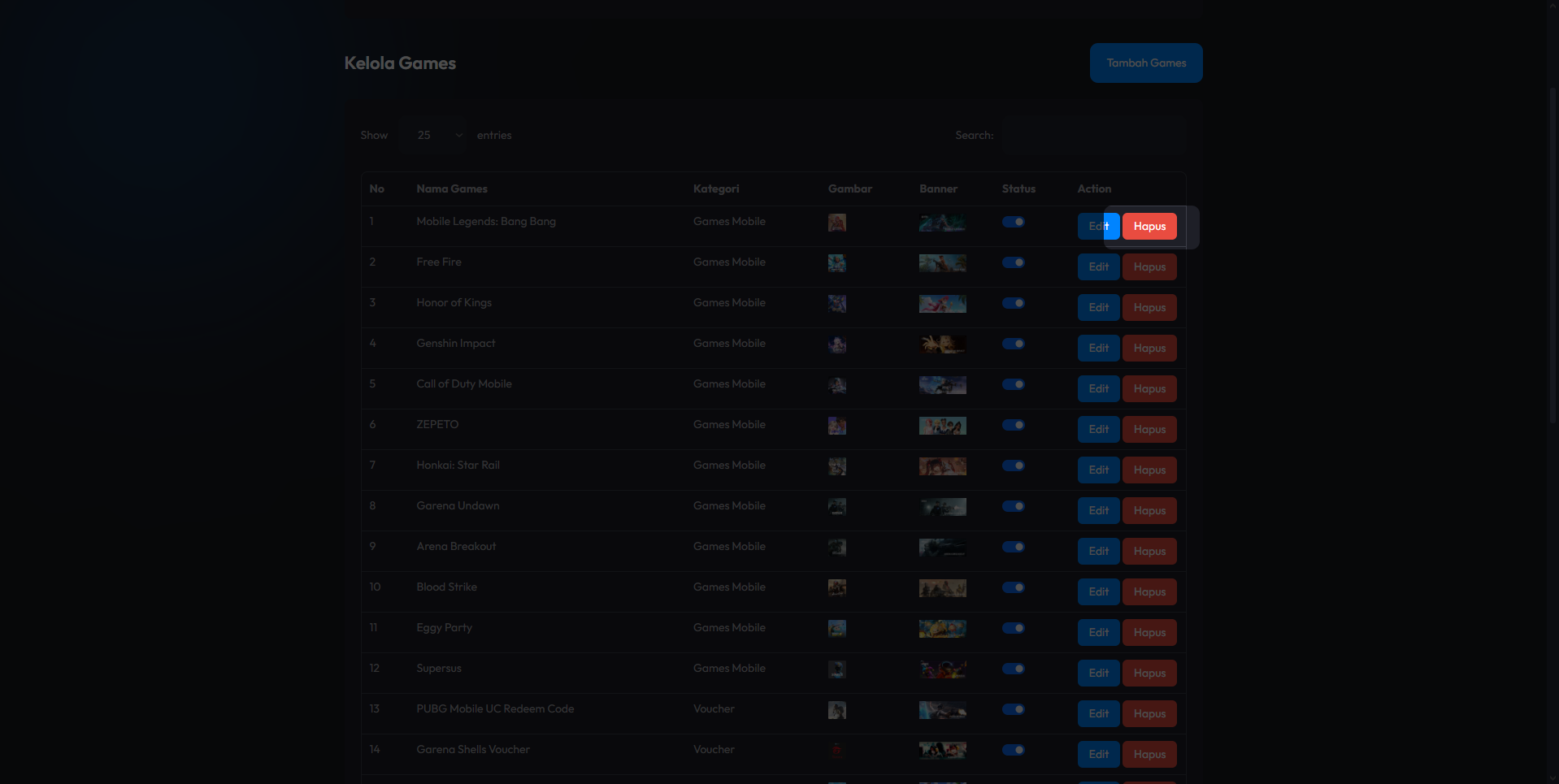Open Garena Undawn banner thumbnail

click(x=943, y=507)
